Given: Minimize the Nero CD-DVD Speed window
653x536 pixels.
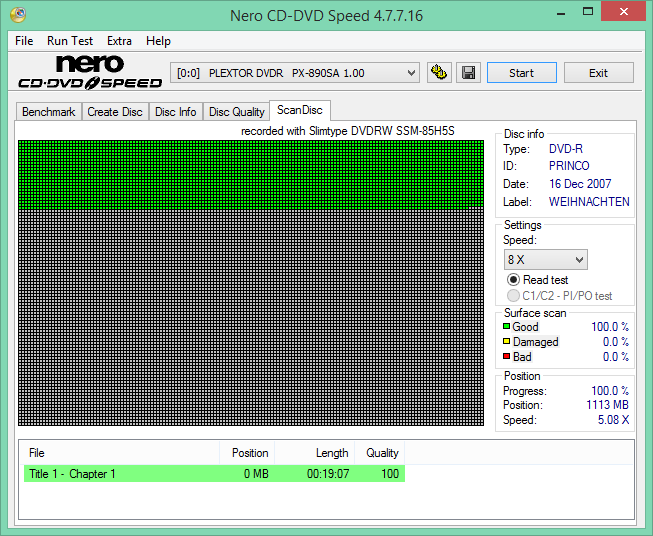Looking at the screenshot, I should click(561, 12).
